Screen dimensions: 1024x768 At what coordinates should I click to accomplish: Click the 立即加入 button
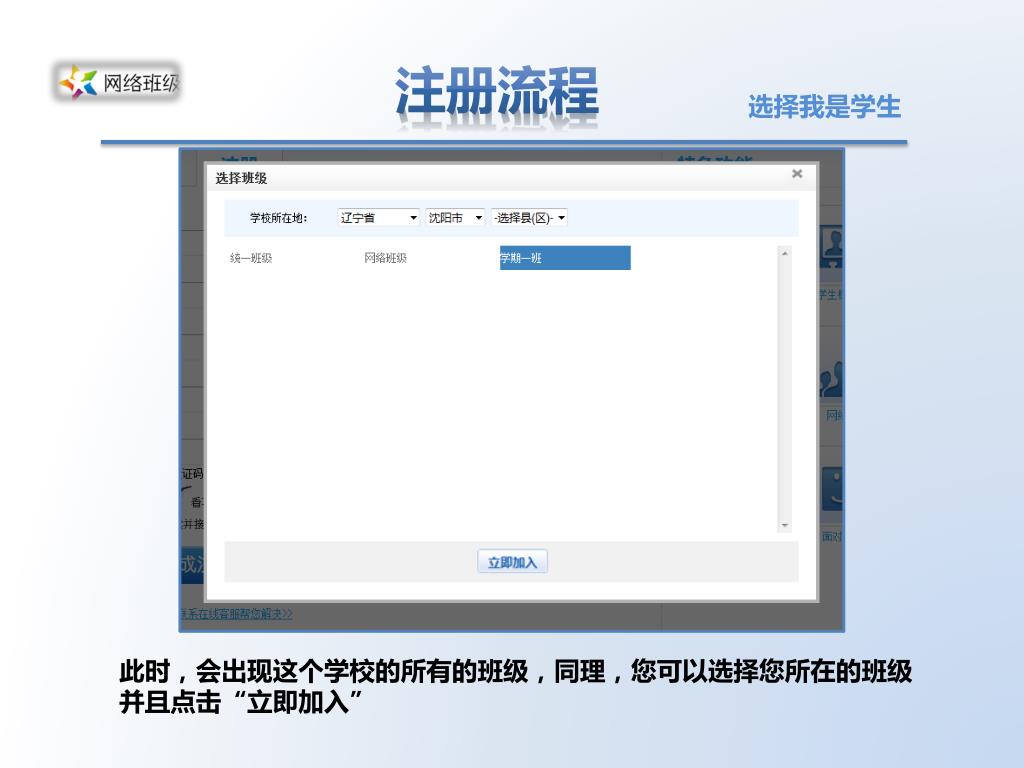click(x=513, y=562)
